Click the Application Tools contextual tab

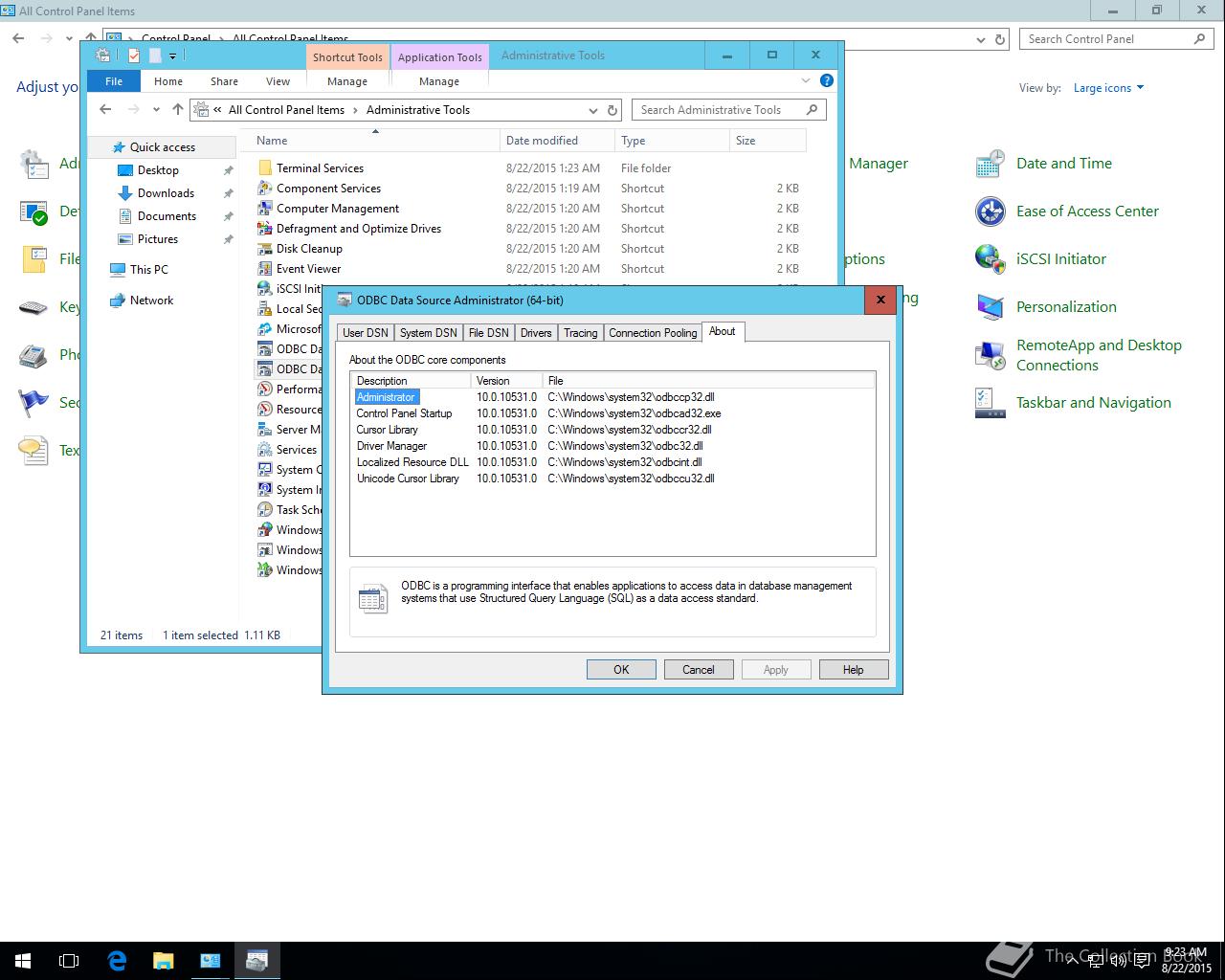tap(440, 56)
